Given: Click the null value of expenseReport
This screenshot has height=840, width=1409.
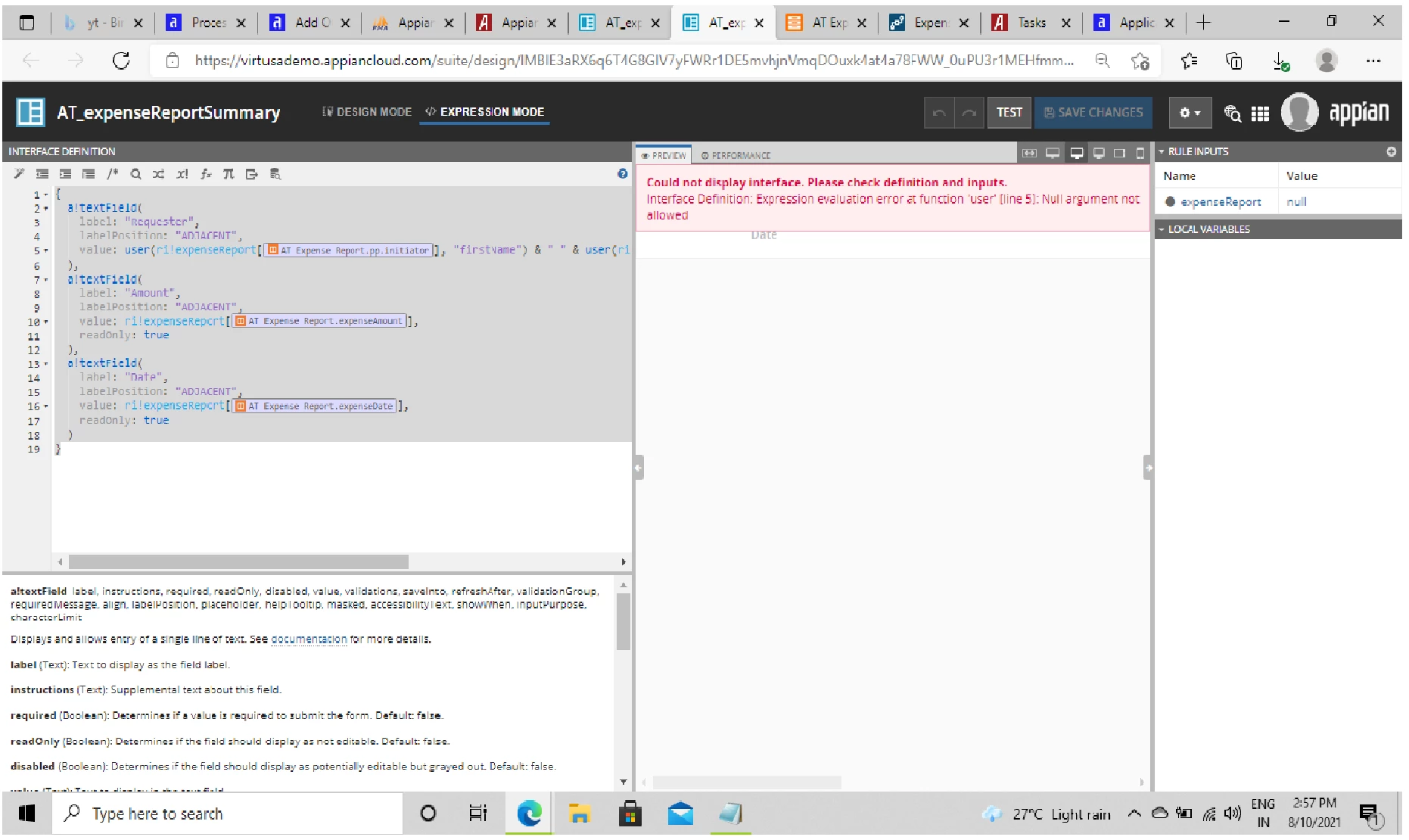Looking at the screenshot, I should pos(1296,202).
